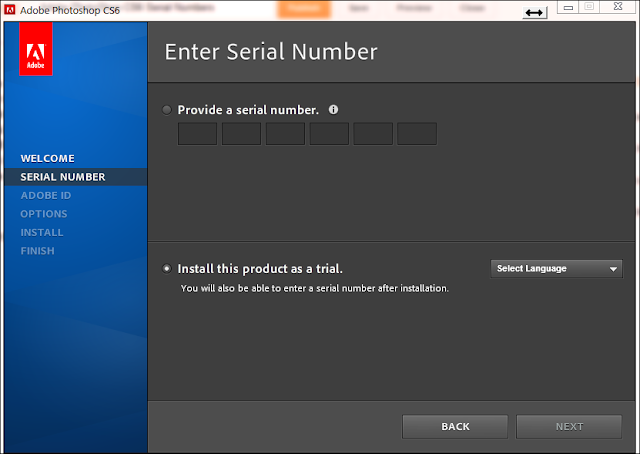The width and height of the screenshot is (640, 454).
Task: Click the fifth serial number box
Action: pos(373,134)
